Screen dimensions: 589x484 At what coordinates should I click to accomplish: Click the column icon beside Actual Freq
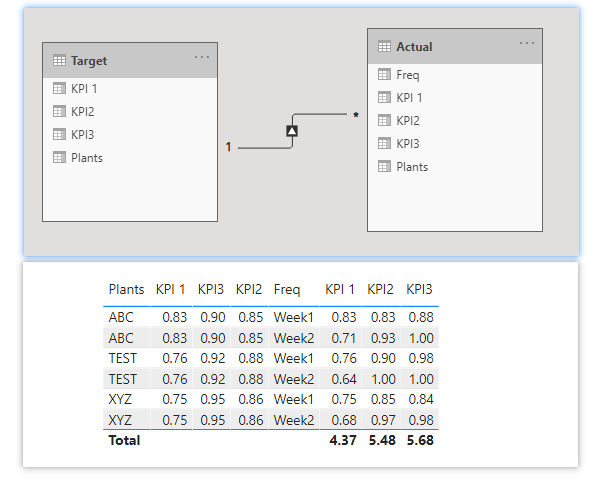click(384, 75)
